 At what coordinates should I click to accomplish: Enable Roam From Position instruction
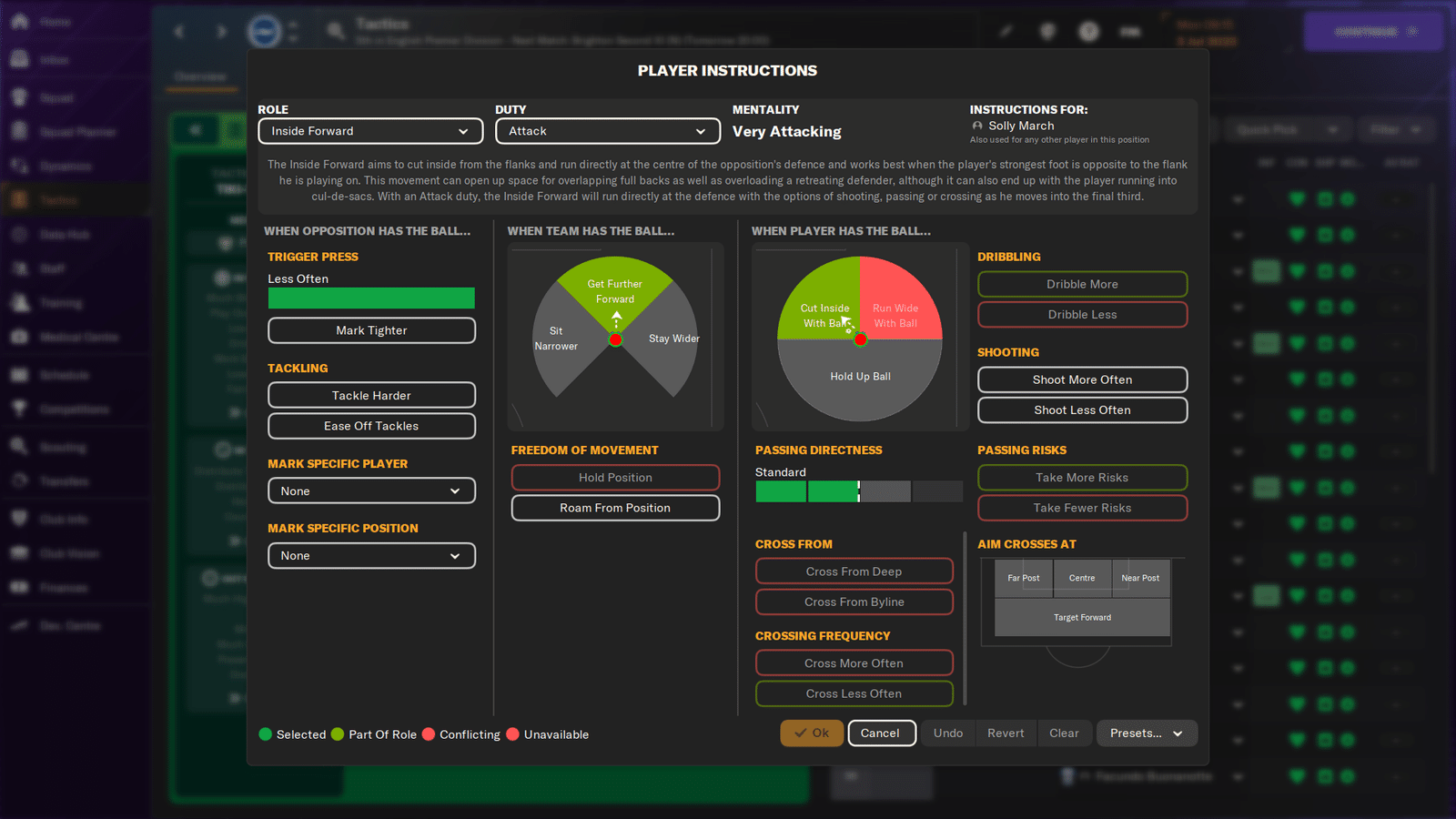tap(615, 508)
